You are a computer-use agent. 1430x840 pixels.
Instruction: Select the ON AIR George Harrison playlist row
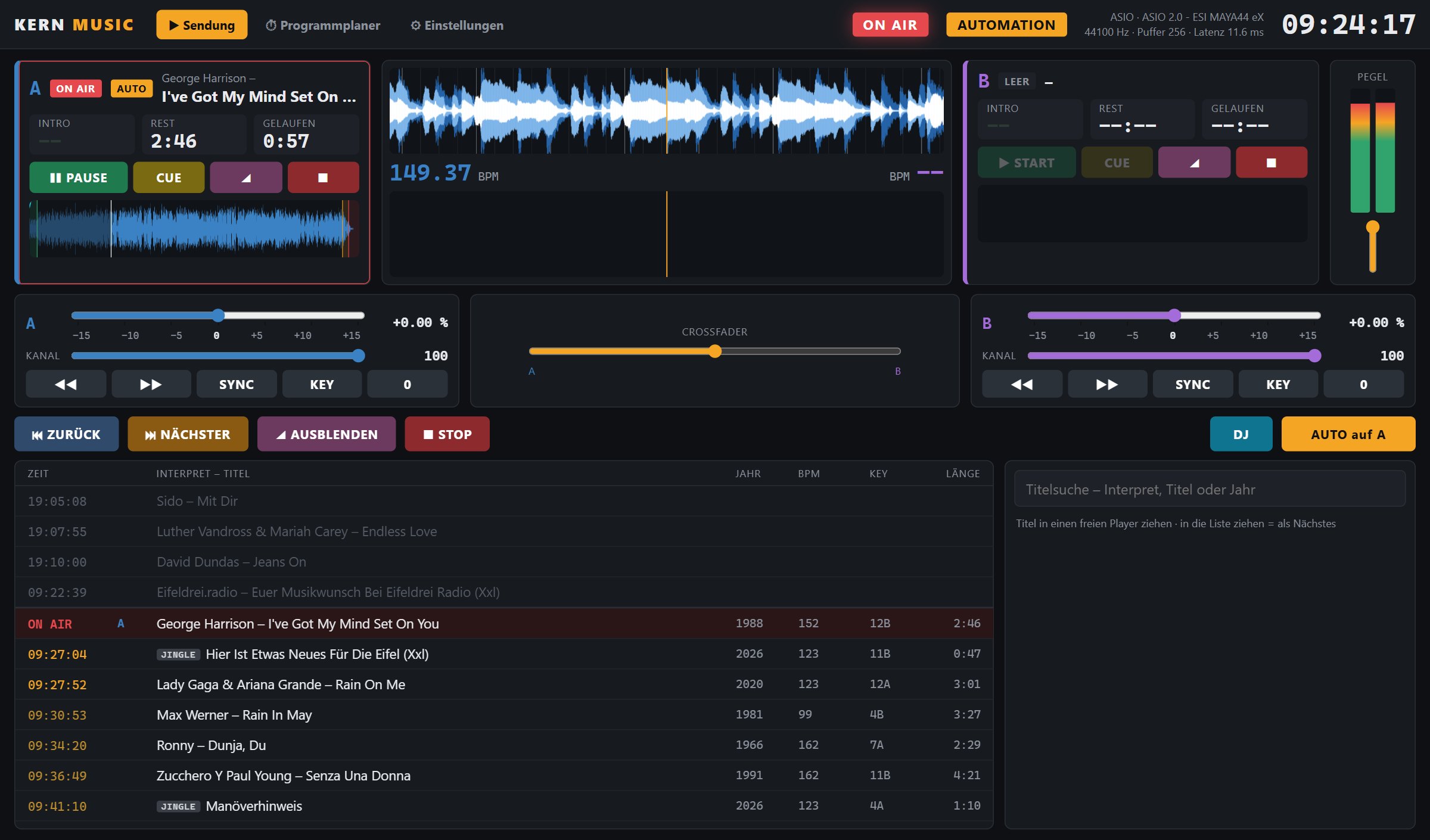click(504, 624)
